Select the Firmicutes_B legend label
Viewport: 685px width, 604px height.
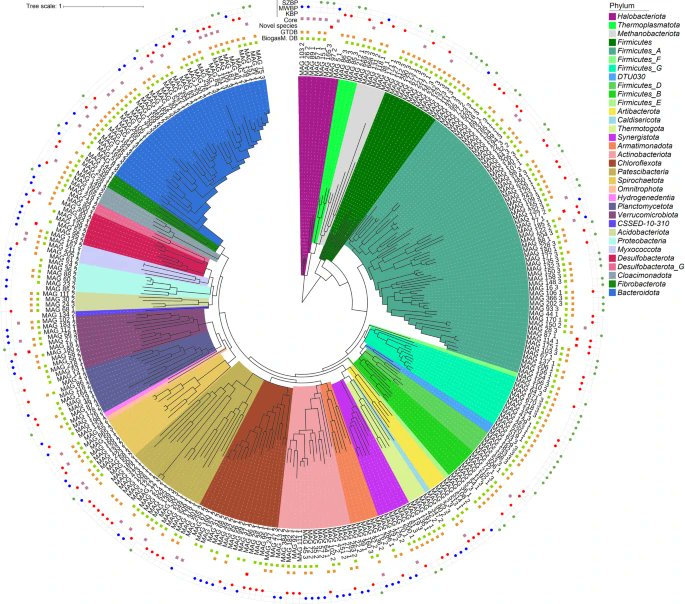tap(640, 94)
